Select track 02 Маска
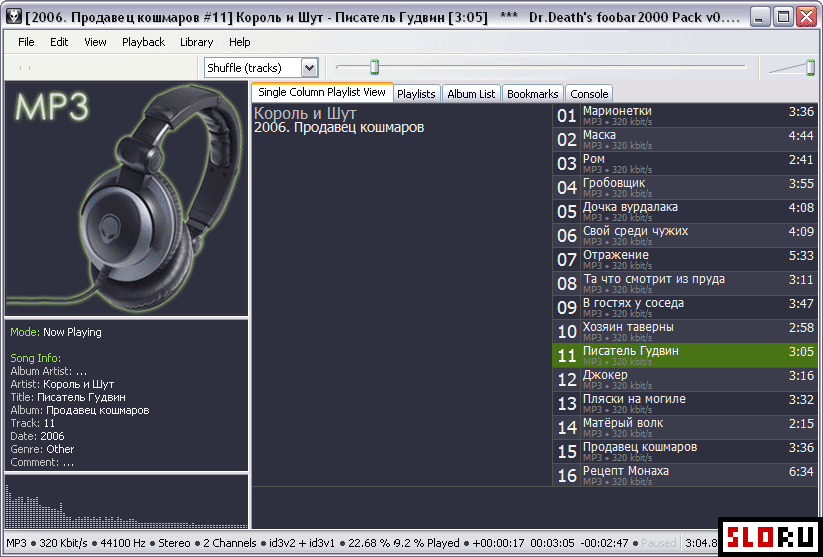Image resolution: width=823 pixels, height=557 pixels. 685,140
